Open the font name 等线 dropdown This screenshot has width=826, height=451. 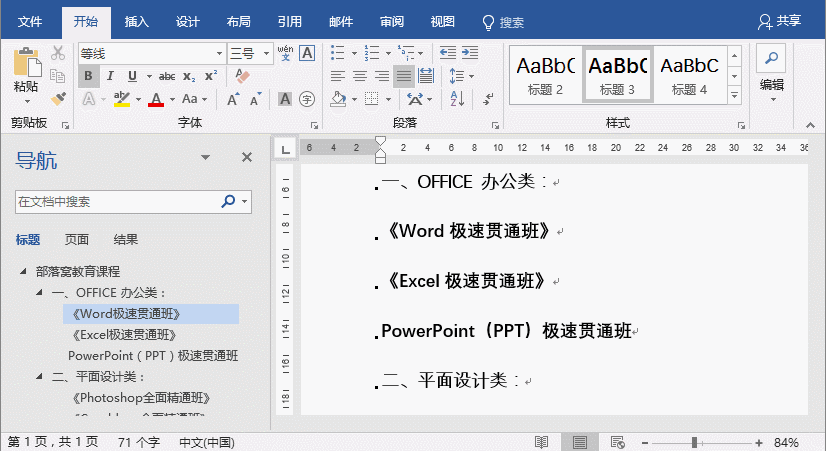click(x=220, y=53)
